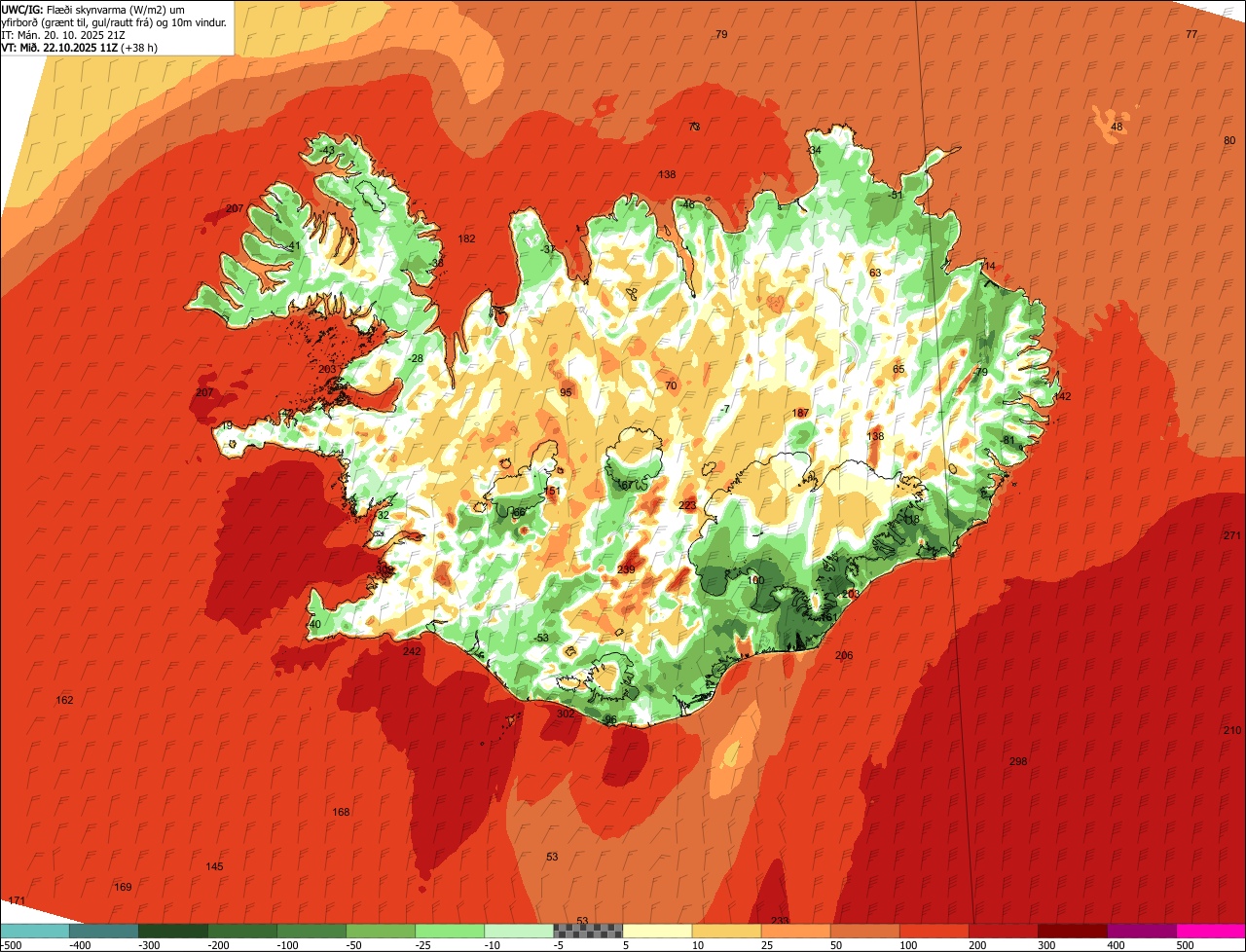Select the orange legend swatch between 50 and 100
1246x952 pixels.
point(865,931)
